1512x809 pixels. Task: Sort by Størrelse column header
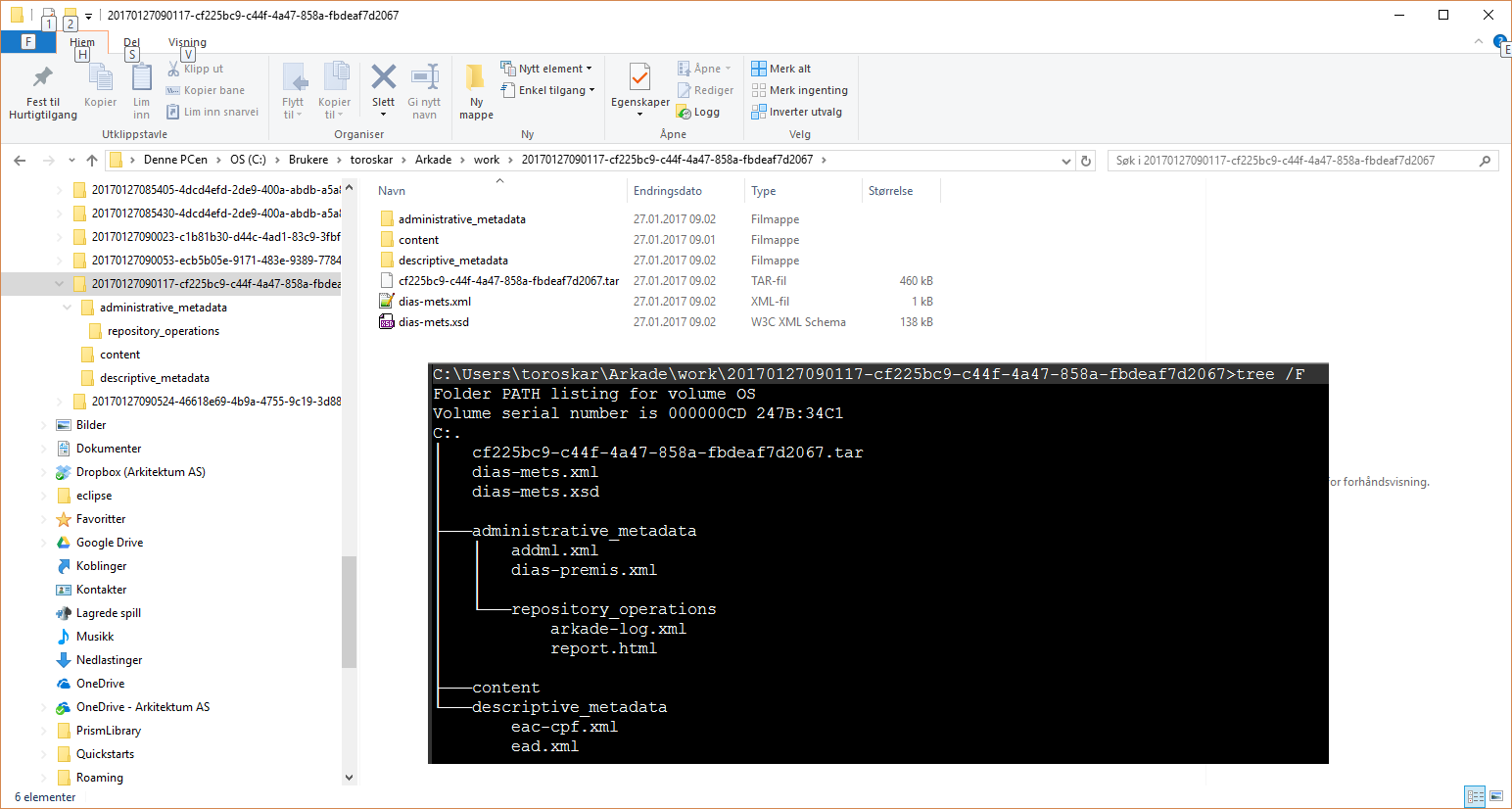890,191
